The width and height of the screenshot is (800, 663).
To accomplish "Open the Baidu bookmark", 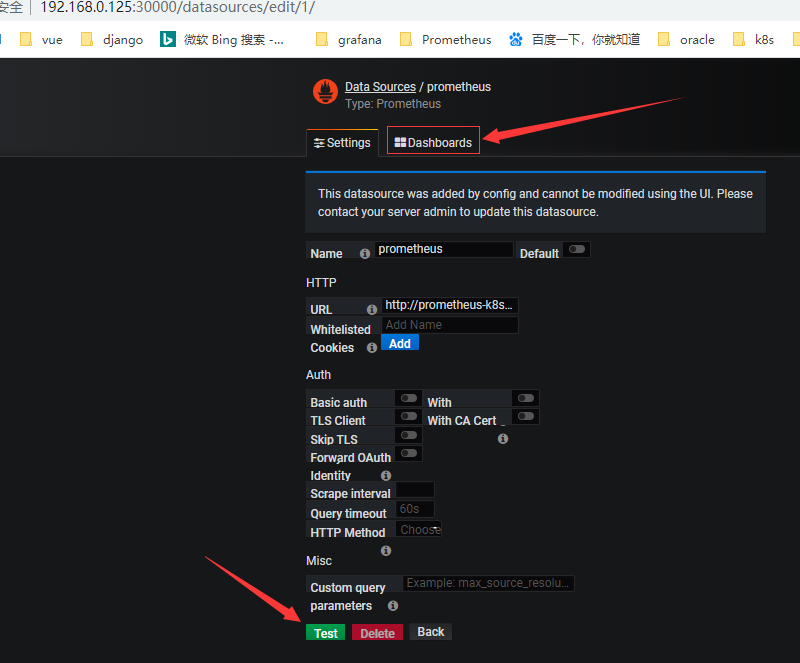I will tap(574, 40).
